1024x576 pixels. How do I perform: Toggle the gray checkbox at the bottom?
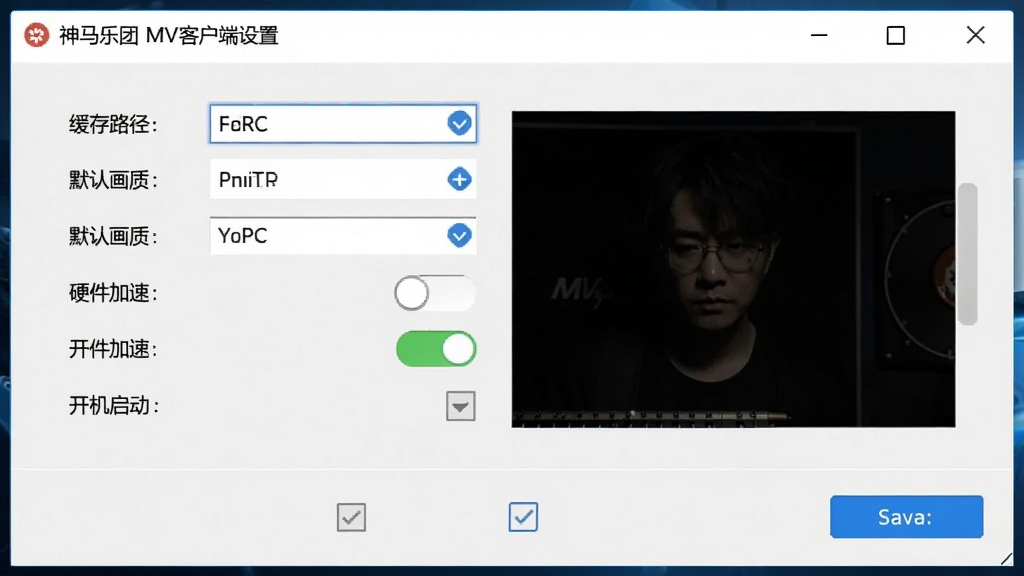tap(351, 517)
